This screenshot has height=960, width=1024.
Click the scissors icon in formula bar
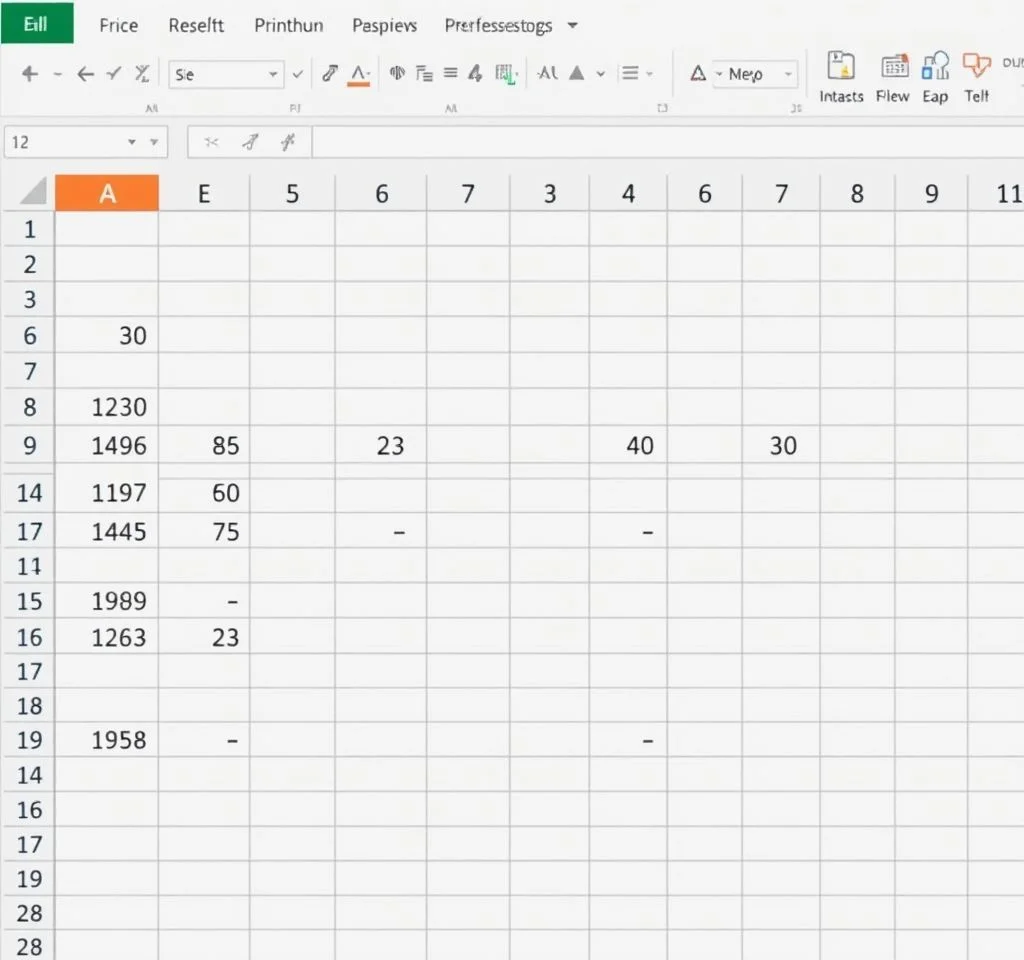point(211,143)
